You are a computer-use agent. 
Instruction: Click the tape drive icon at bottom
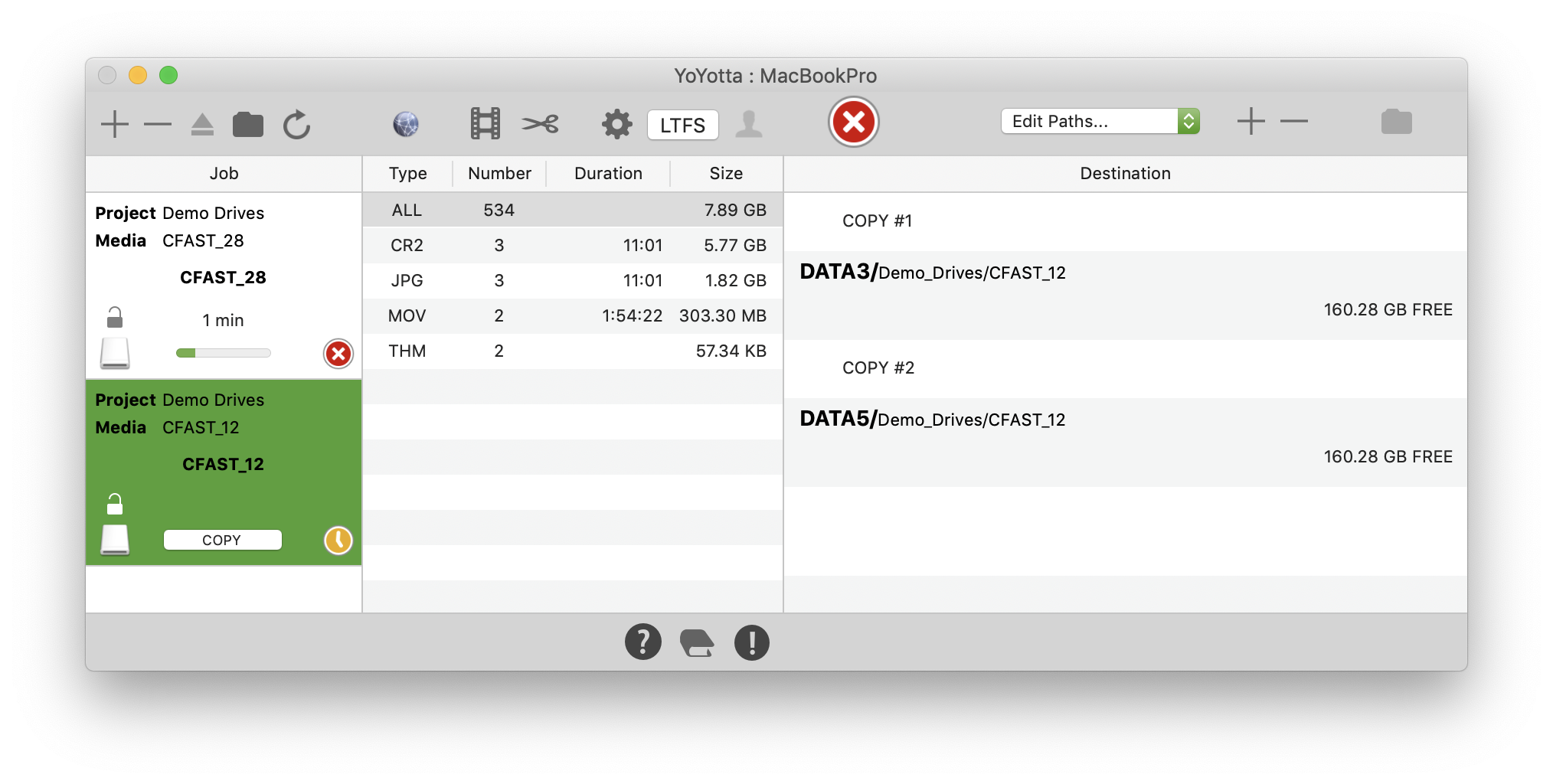pyautogui.click(x=698, y=642)
